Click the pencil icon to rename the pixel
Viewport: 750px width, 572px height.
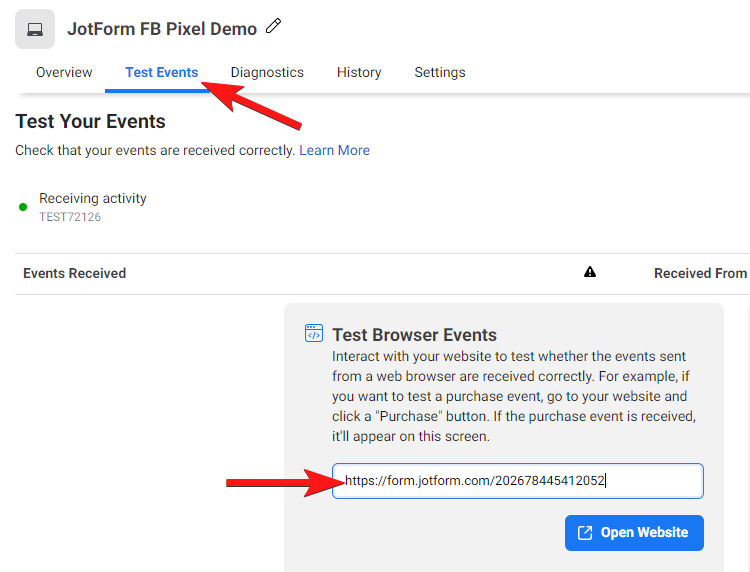274,27
